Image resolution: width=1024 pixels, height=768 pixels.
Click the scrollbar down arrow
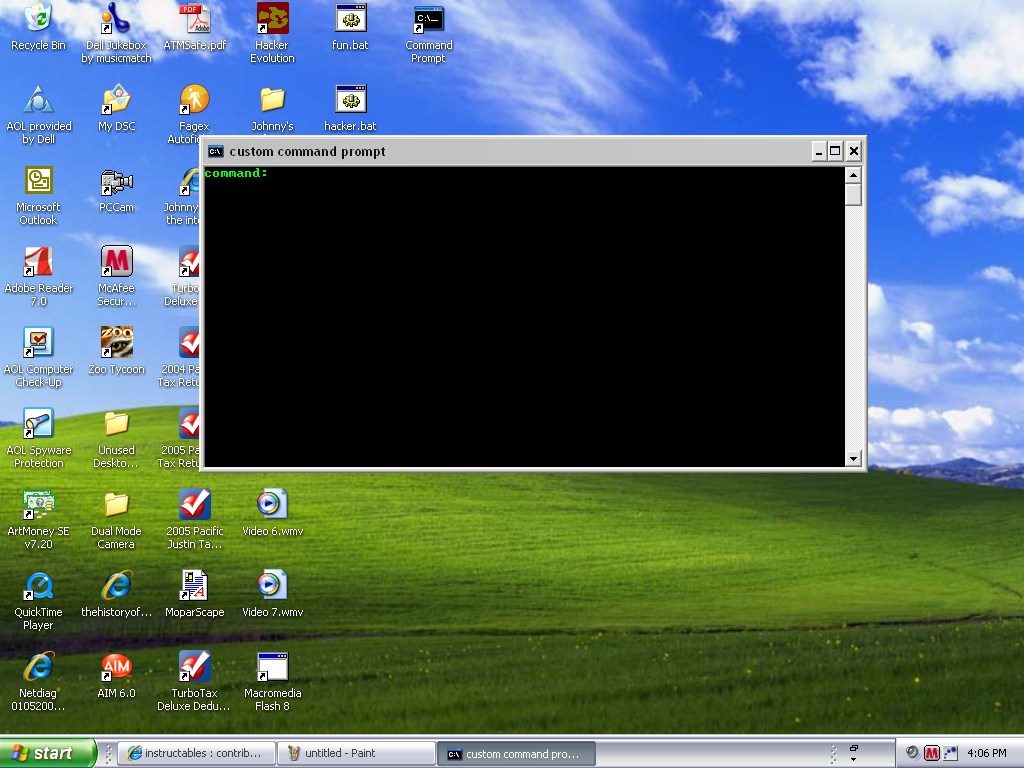pos(853,458)
